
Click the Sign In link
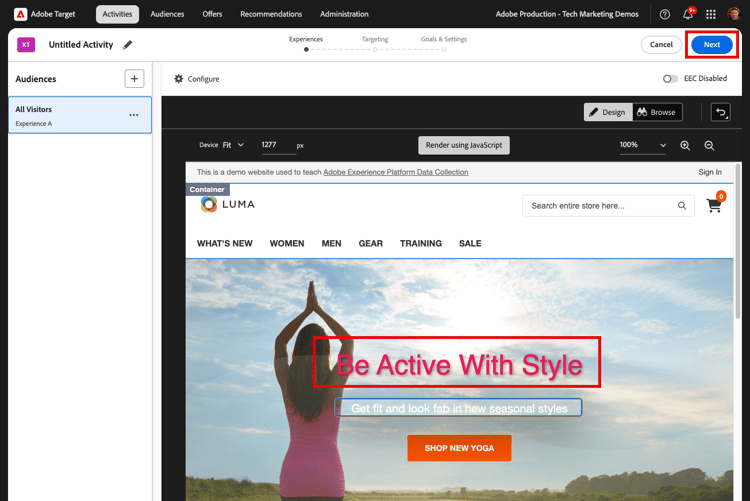tap(710, 172)
